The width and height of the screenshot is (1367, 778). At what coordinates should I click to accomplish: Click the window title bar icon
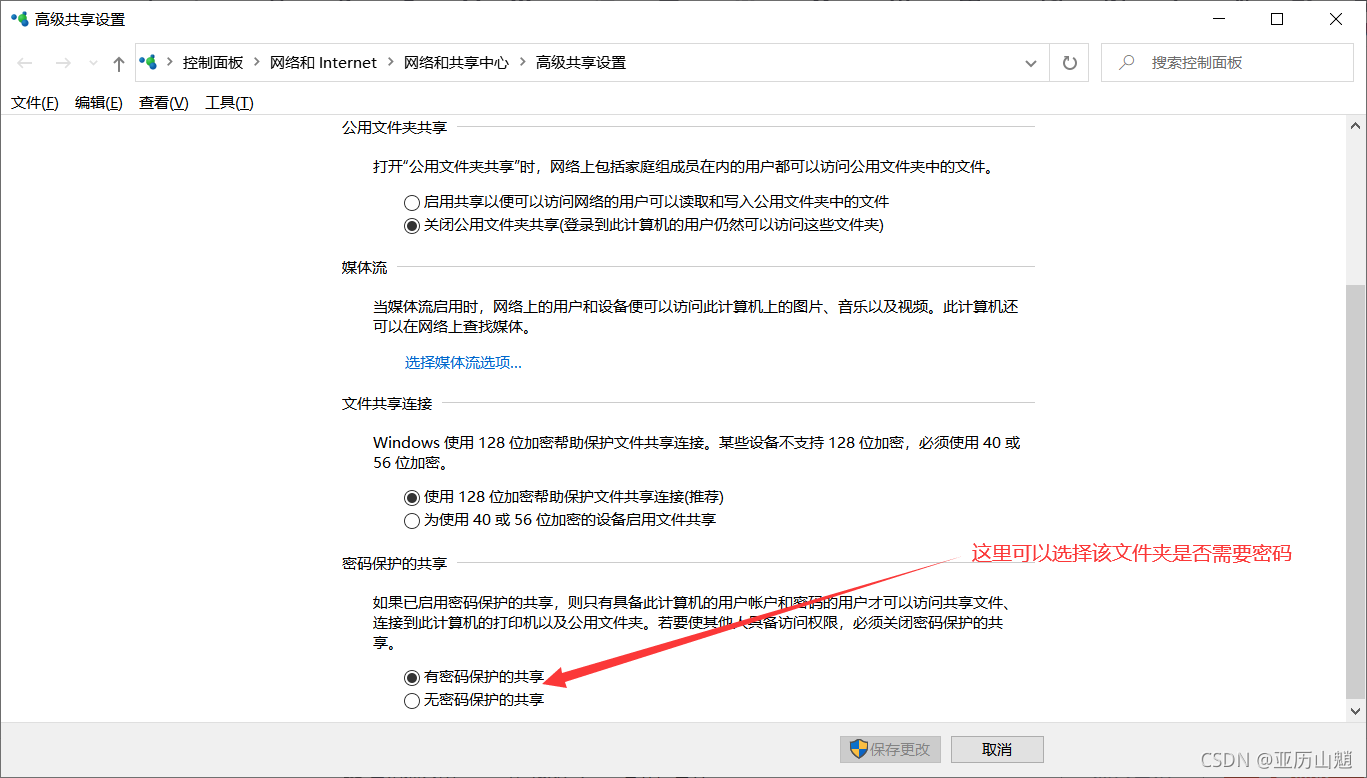coord(20,19)
